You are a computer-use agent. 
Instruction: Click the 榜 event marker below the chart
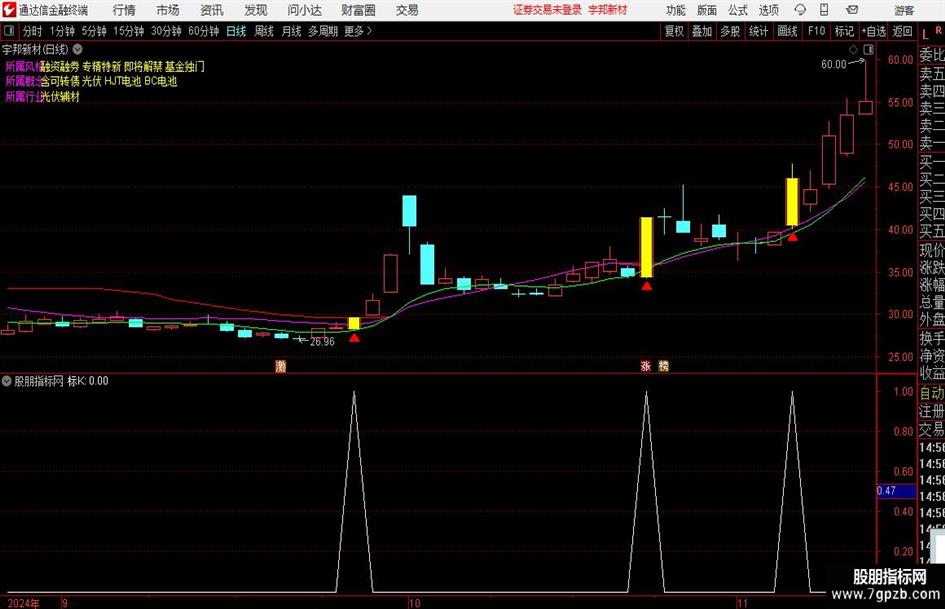(x=664, y=366)
